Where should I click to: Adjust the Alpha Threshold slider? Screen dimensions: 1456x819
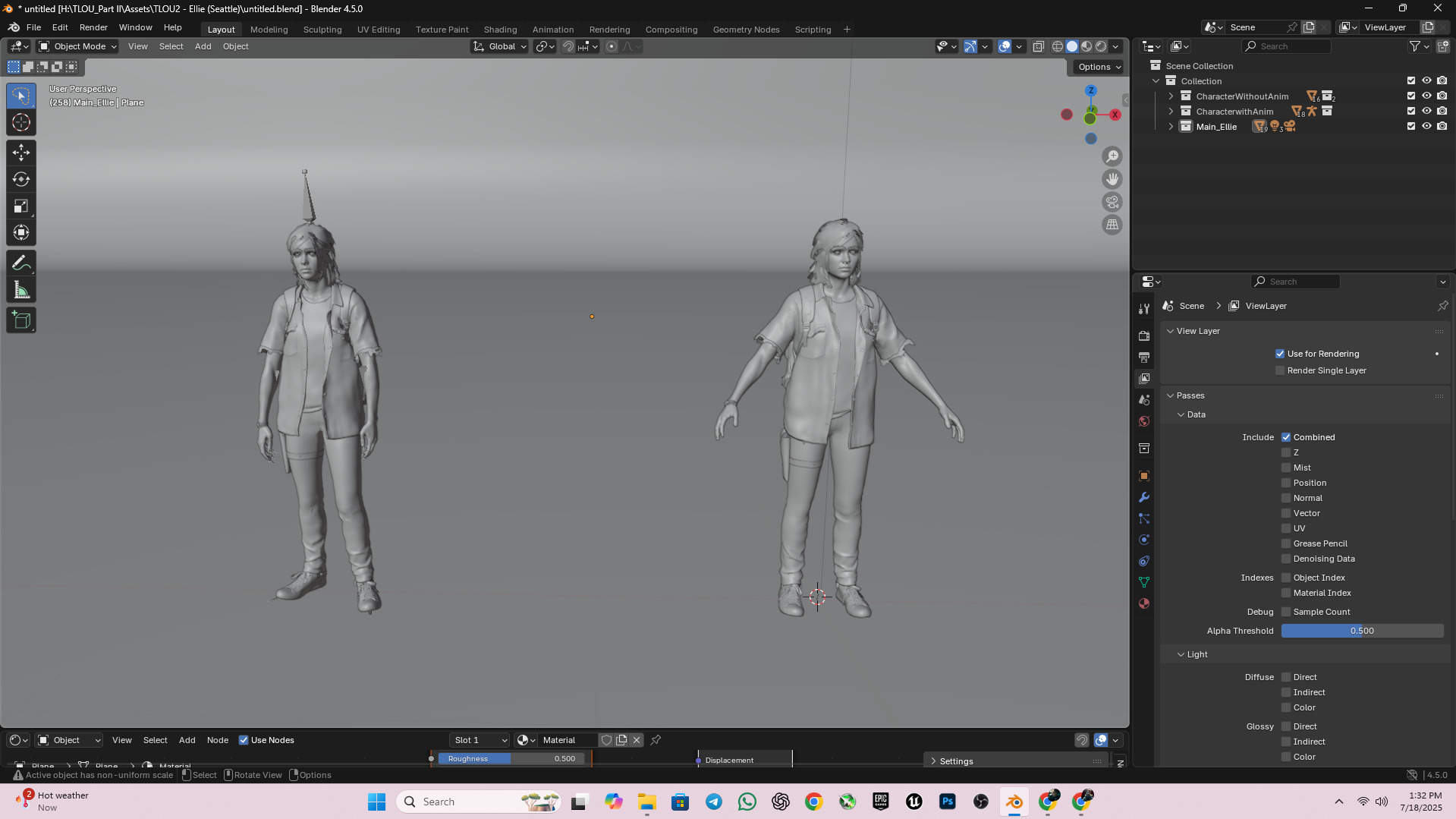click(1362, 631)
